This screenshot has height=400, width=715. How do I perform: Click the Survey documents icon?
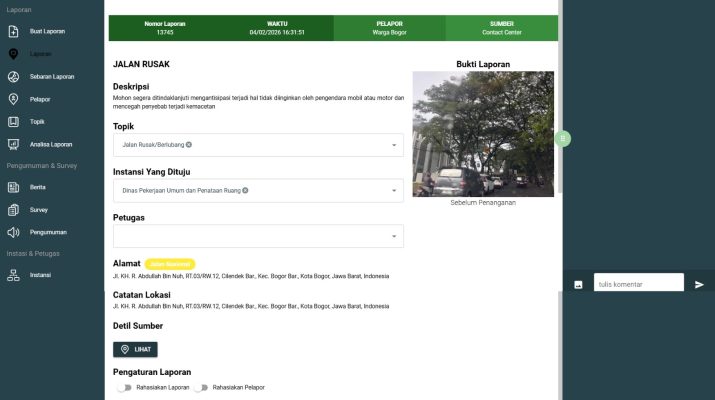tap(13, 210)
